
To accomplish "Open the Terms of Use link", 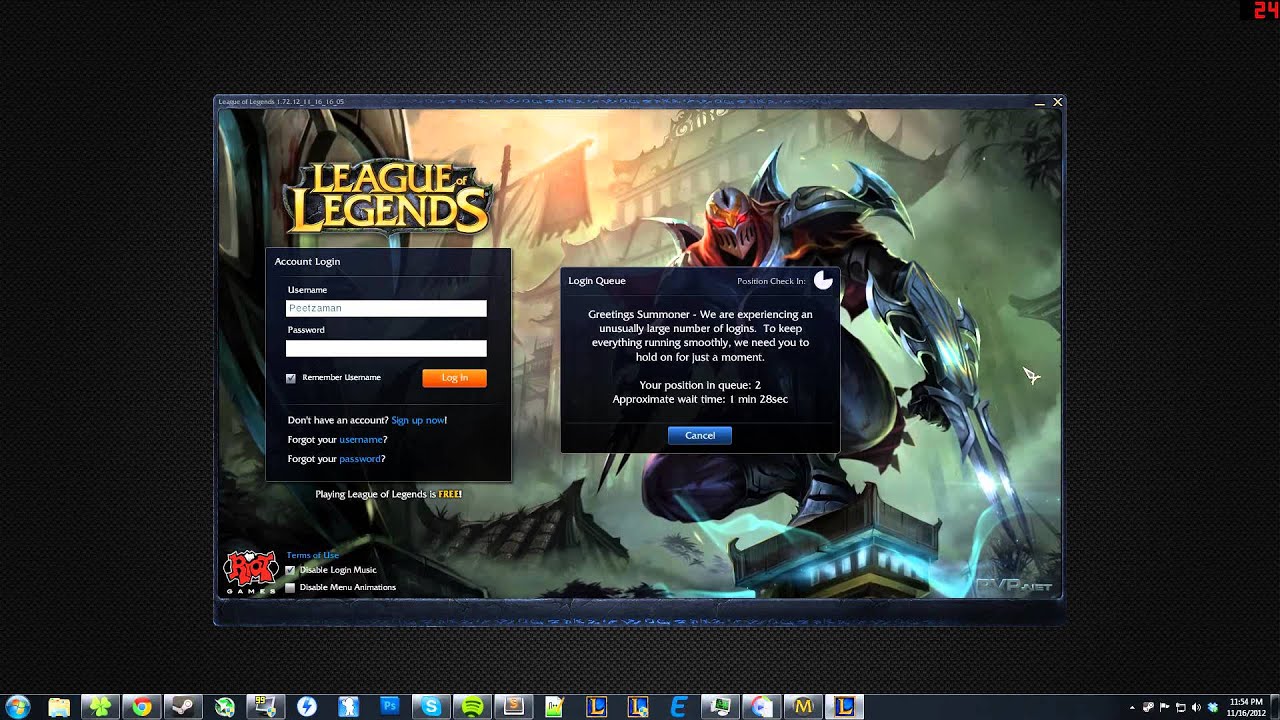I will pyautogui.click(x=313, y=555).
